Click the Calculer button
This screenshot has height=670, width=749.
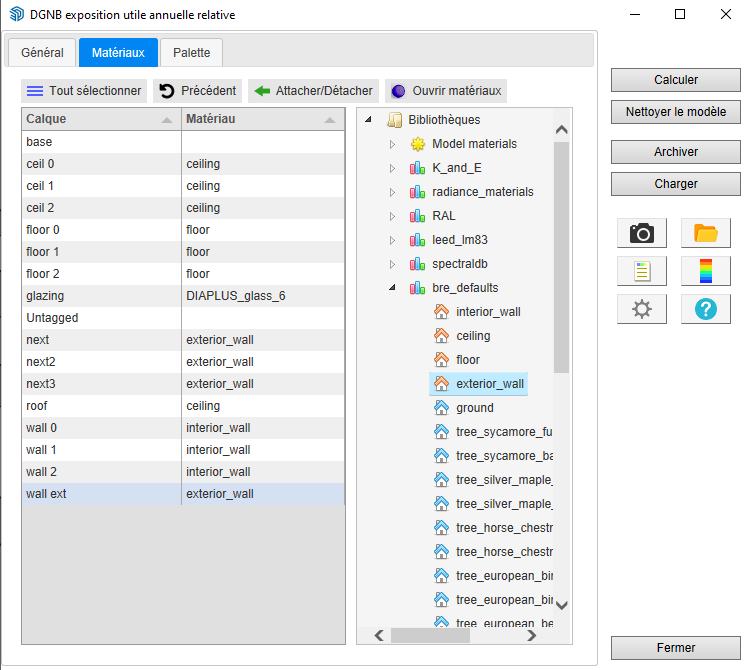[675, 80]
